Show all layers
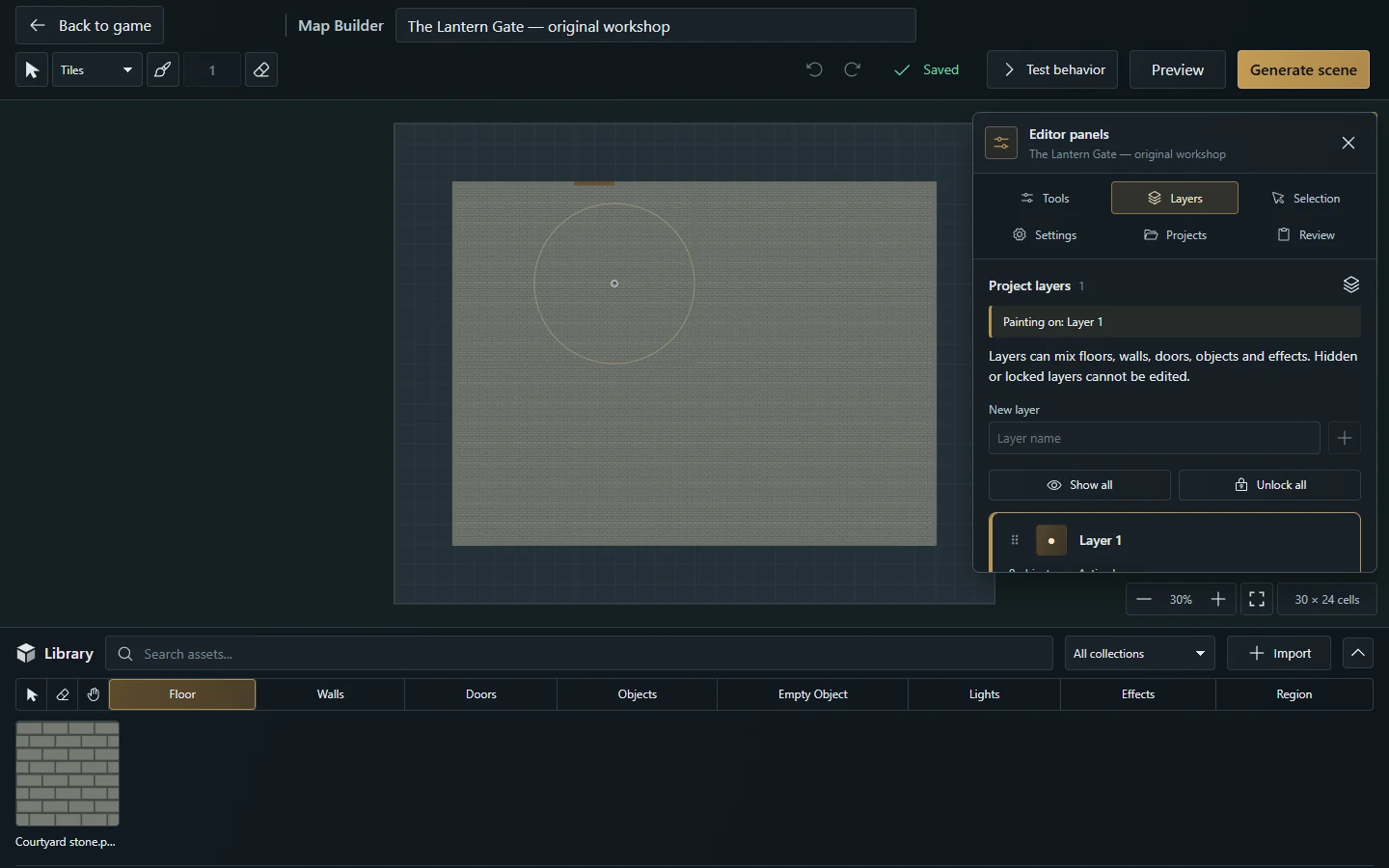1389x868 pixels. coord(1079,485)
